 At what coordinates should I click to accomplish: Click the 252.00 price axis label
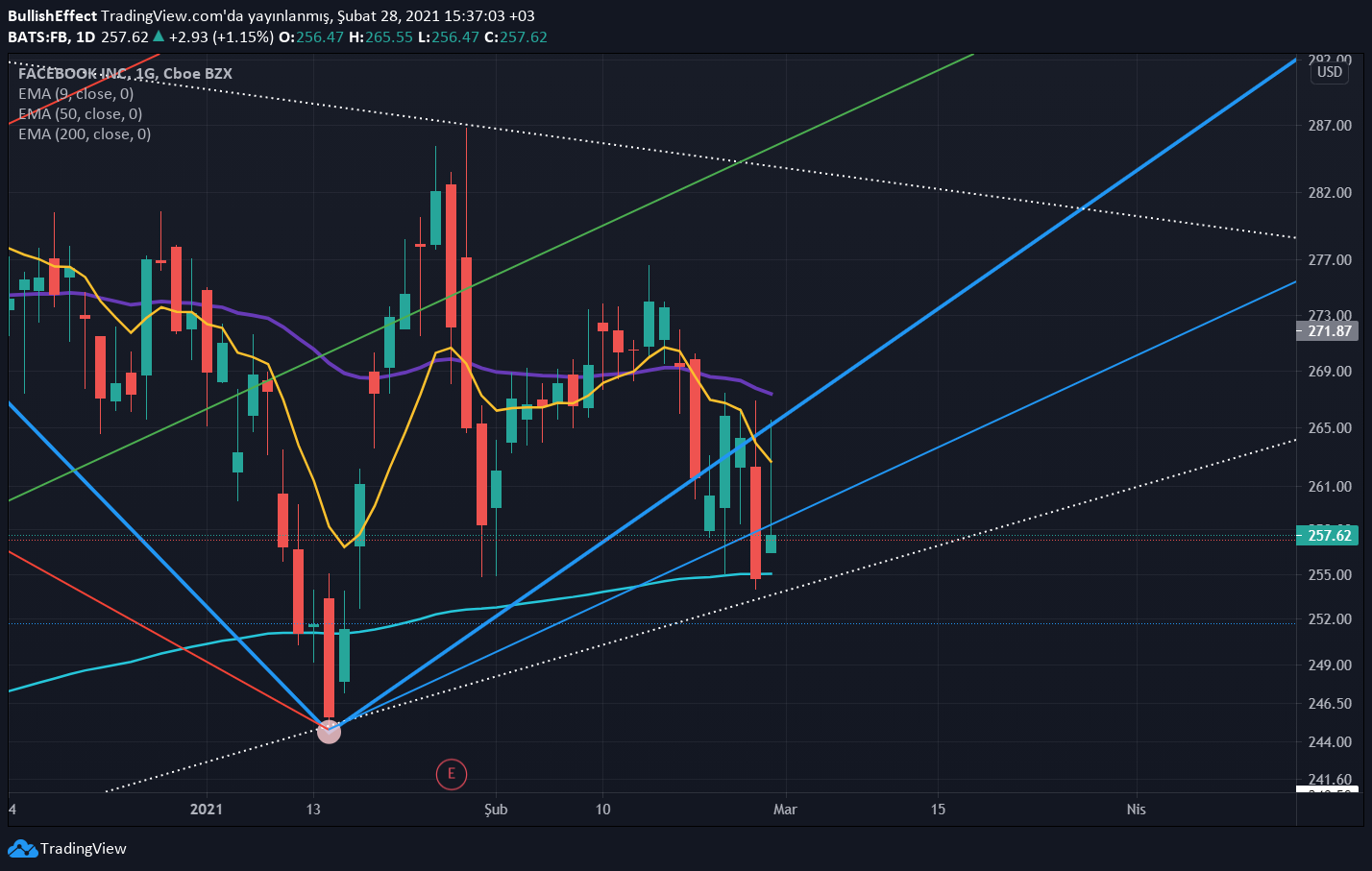1330,619
